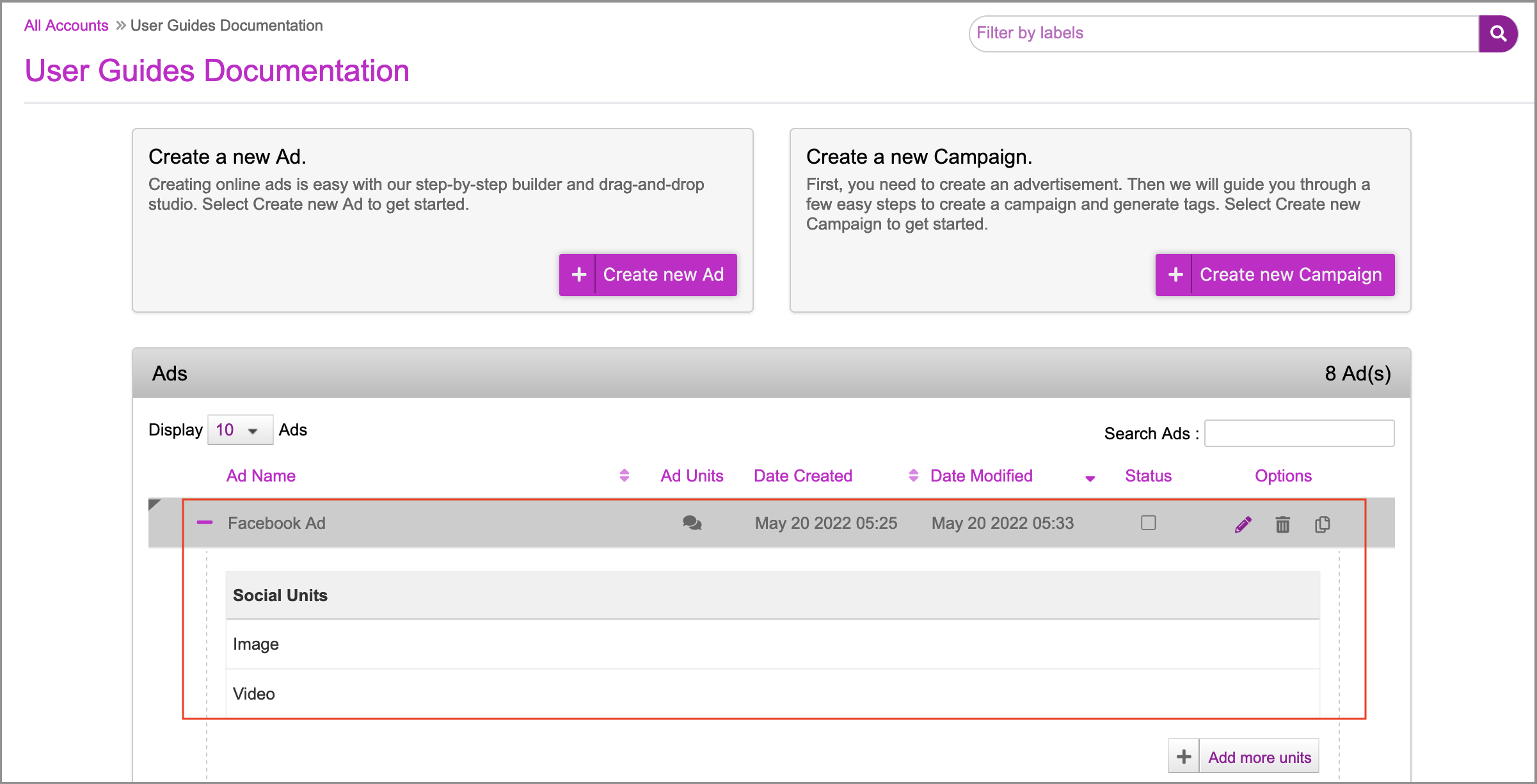Click plus icon beside Add more units
1537x784 pixels.
pos(1184,757)
